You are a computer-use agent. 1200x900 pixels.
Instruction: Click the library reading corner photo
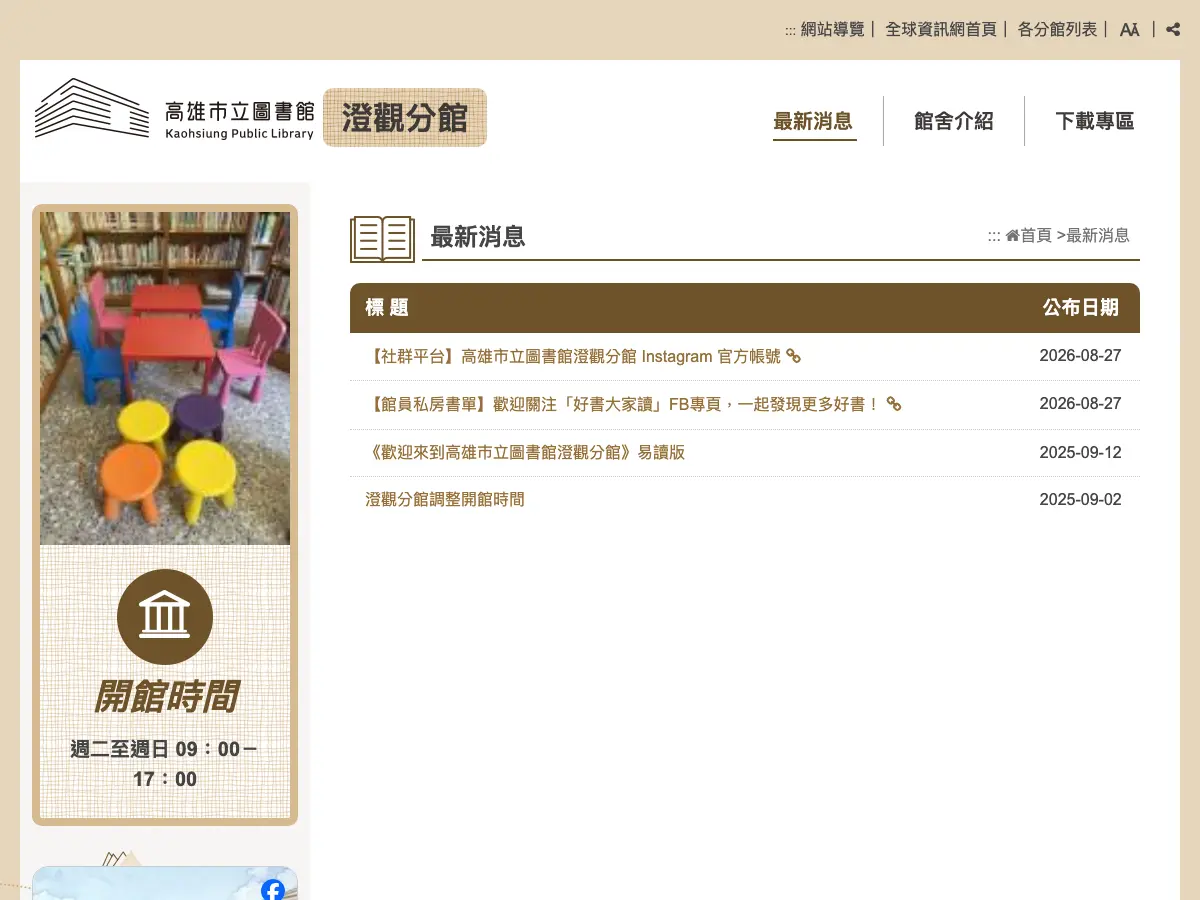tap(165, 378)
